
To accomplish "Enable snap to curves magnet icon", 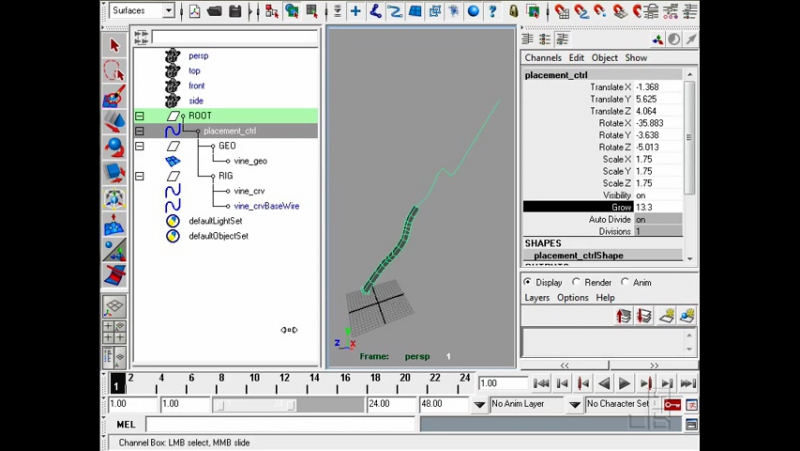I will 581,11.
